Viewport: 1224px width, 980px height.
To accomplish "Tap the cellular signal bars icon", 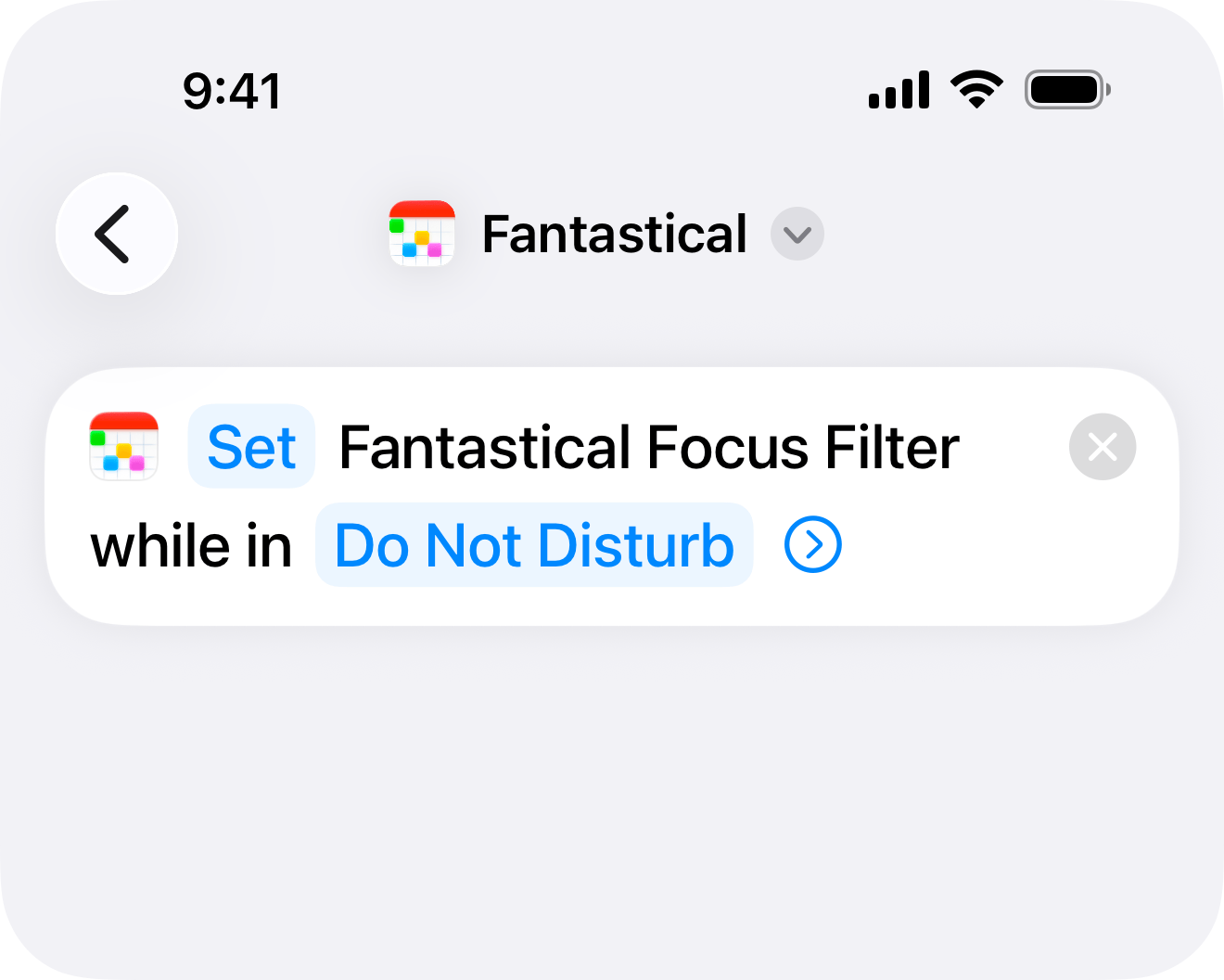I will pos(899,91).
